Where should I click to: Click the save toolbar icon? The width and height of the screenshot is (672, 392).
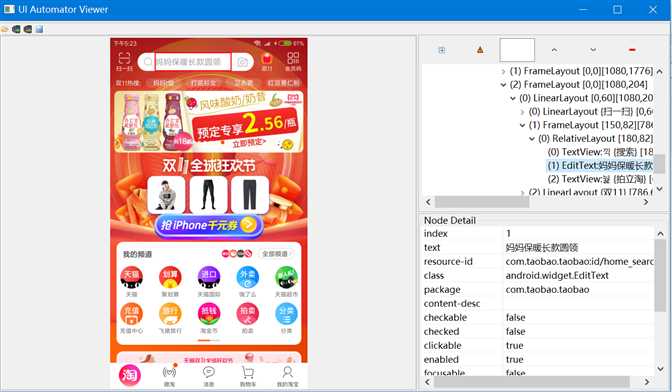coord(39,29)
